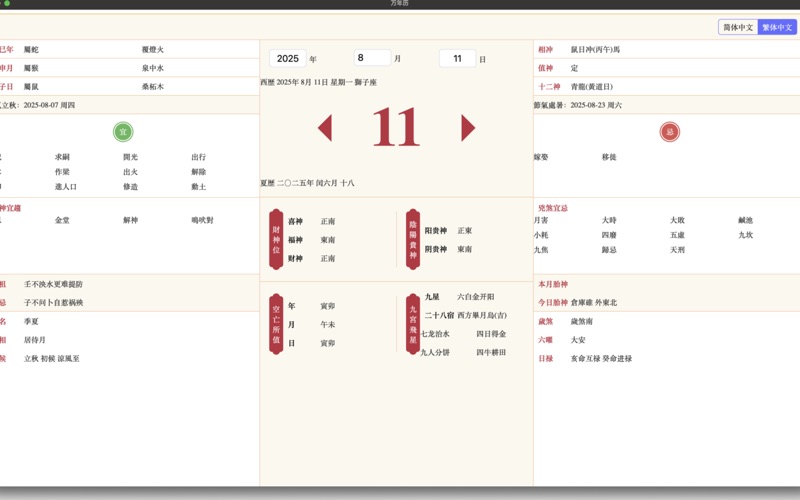Click the 屬鼠 zodiac text
800x500 pixels.
tap(31, 87)
